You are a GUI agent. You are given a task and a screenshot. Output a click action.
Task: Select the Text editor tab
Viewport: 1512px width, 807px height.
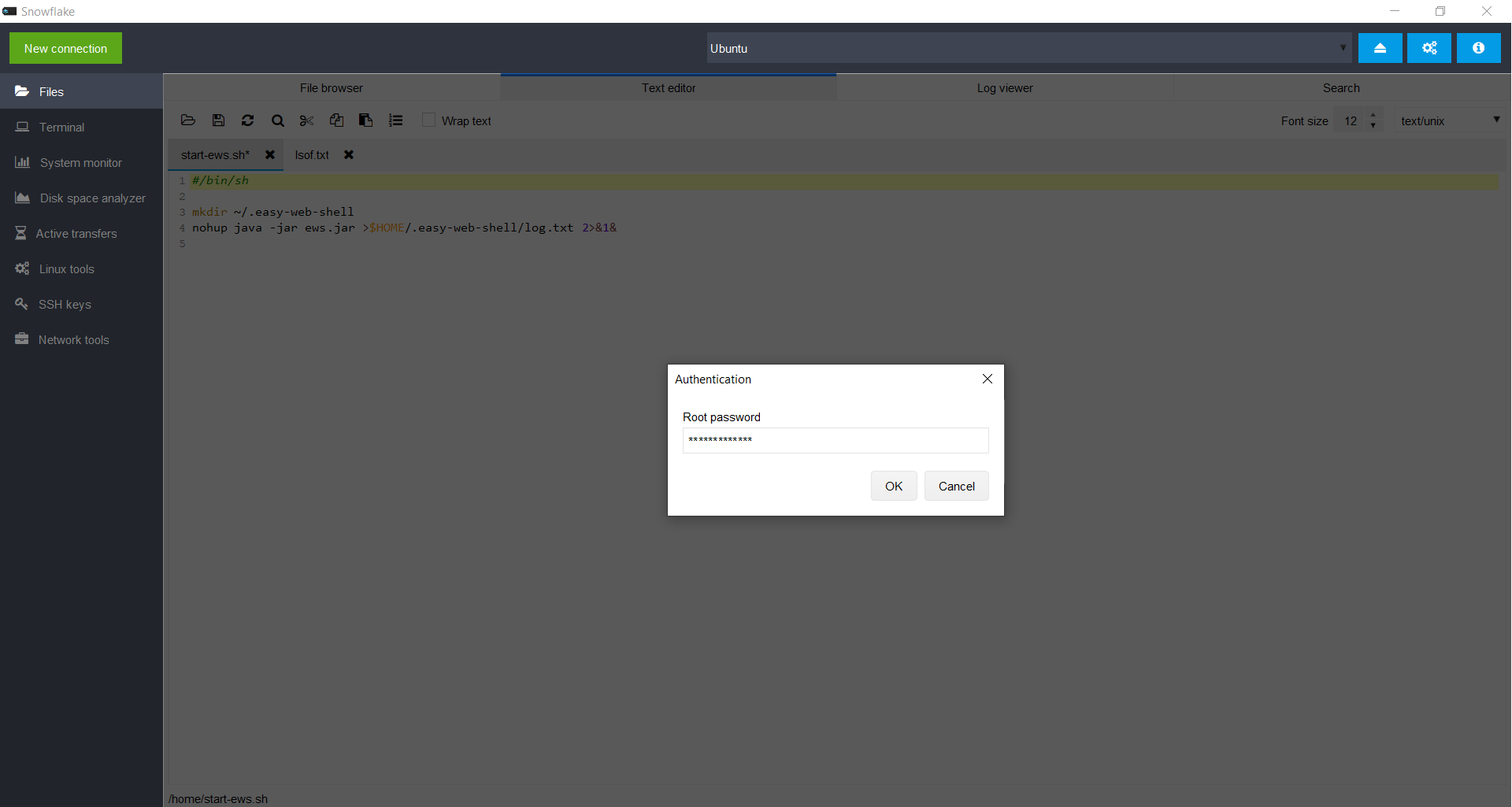[669, 88]
